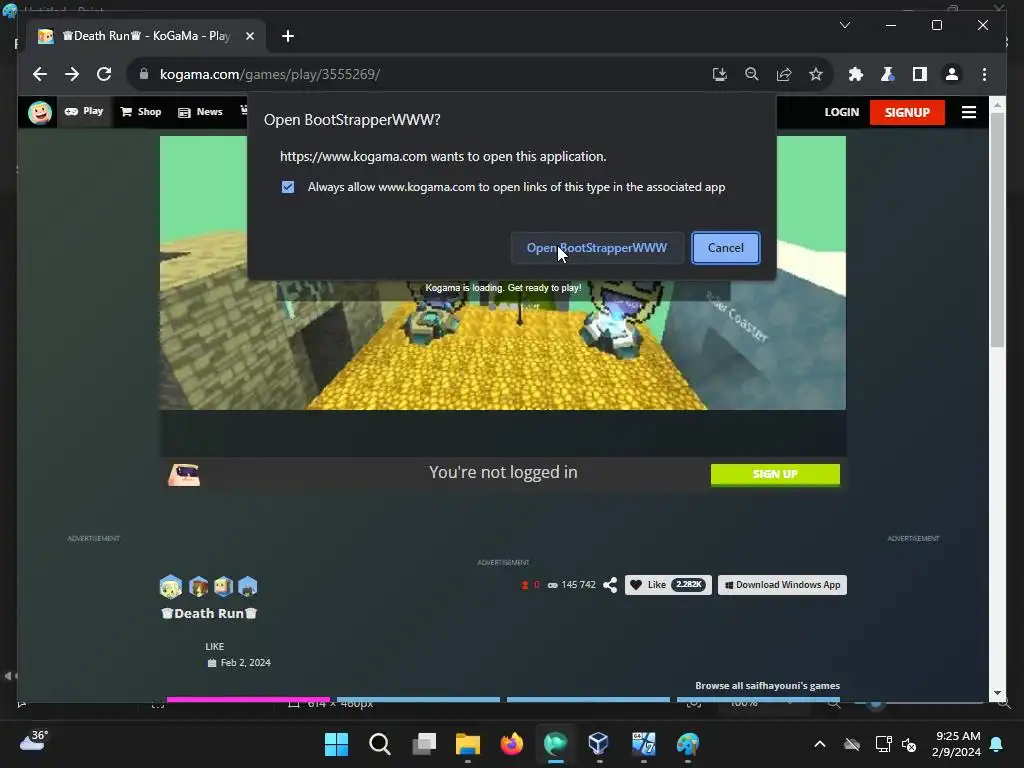Open Task View on the taskbar
The width and height of the screenshot is (1024, 768).
tap(424, 744)
